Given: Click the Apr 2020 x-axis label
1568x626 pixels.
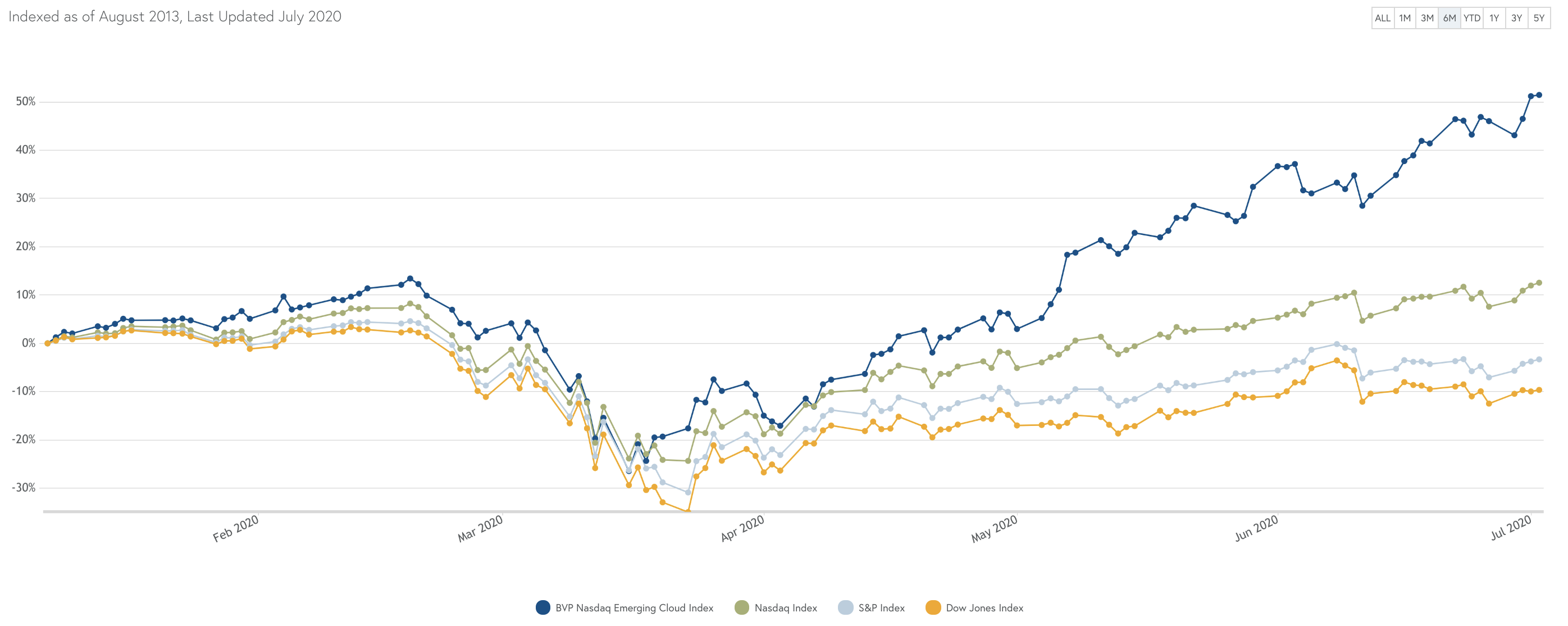Looking at the screenshot, I should (742, 528).
